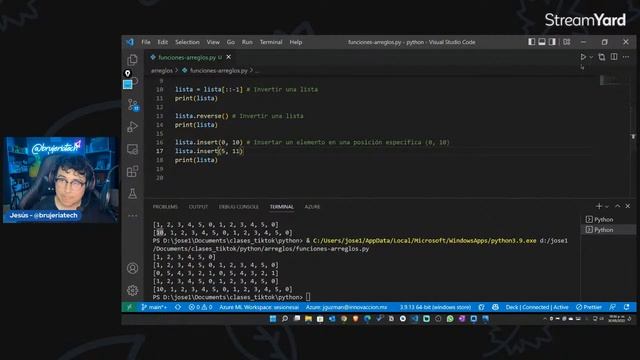Open the View menu

[213, 42]
